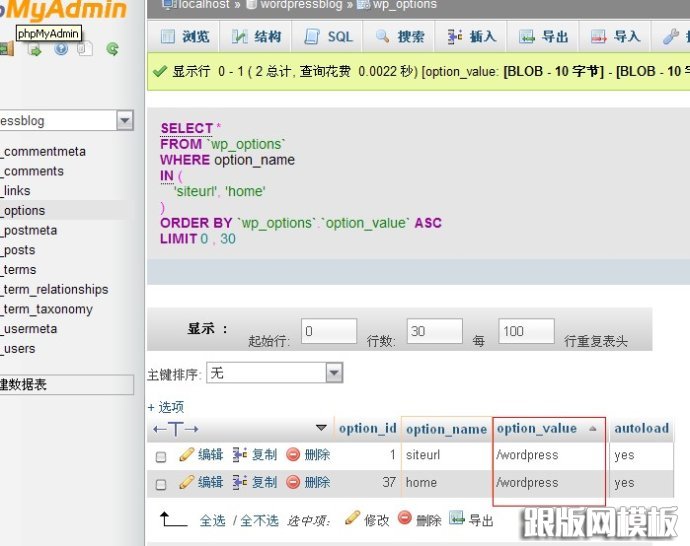This screenshot has width=690, height=546.
Task: Open the _postmeta table in the sidebar
Action: click(x=29, y=230)
